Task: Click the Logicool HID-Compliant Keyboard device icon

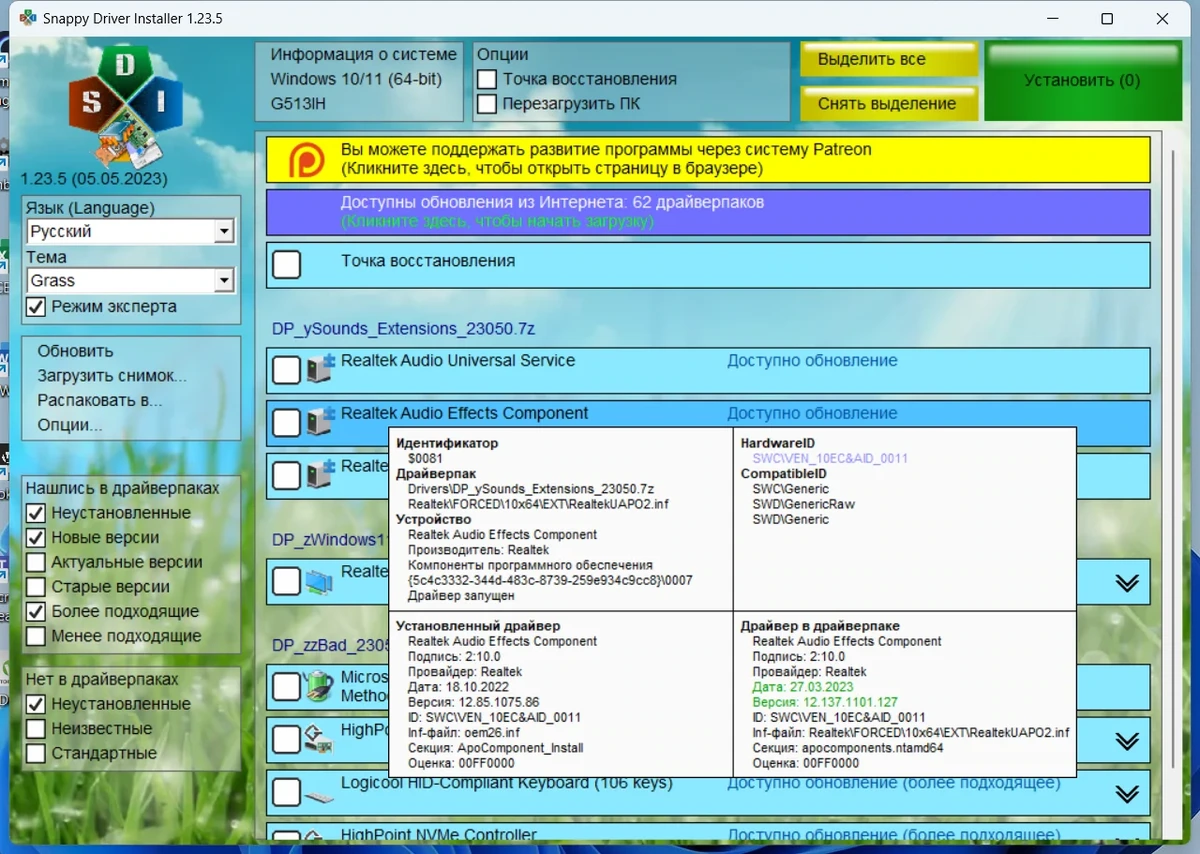Action: click(x=320, y=797)
